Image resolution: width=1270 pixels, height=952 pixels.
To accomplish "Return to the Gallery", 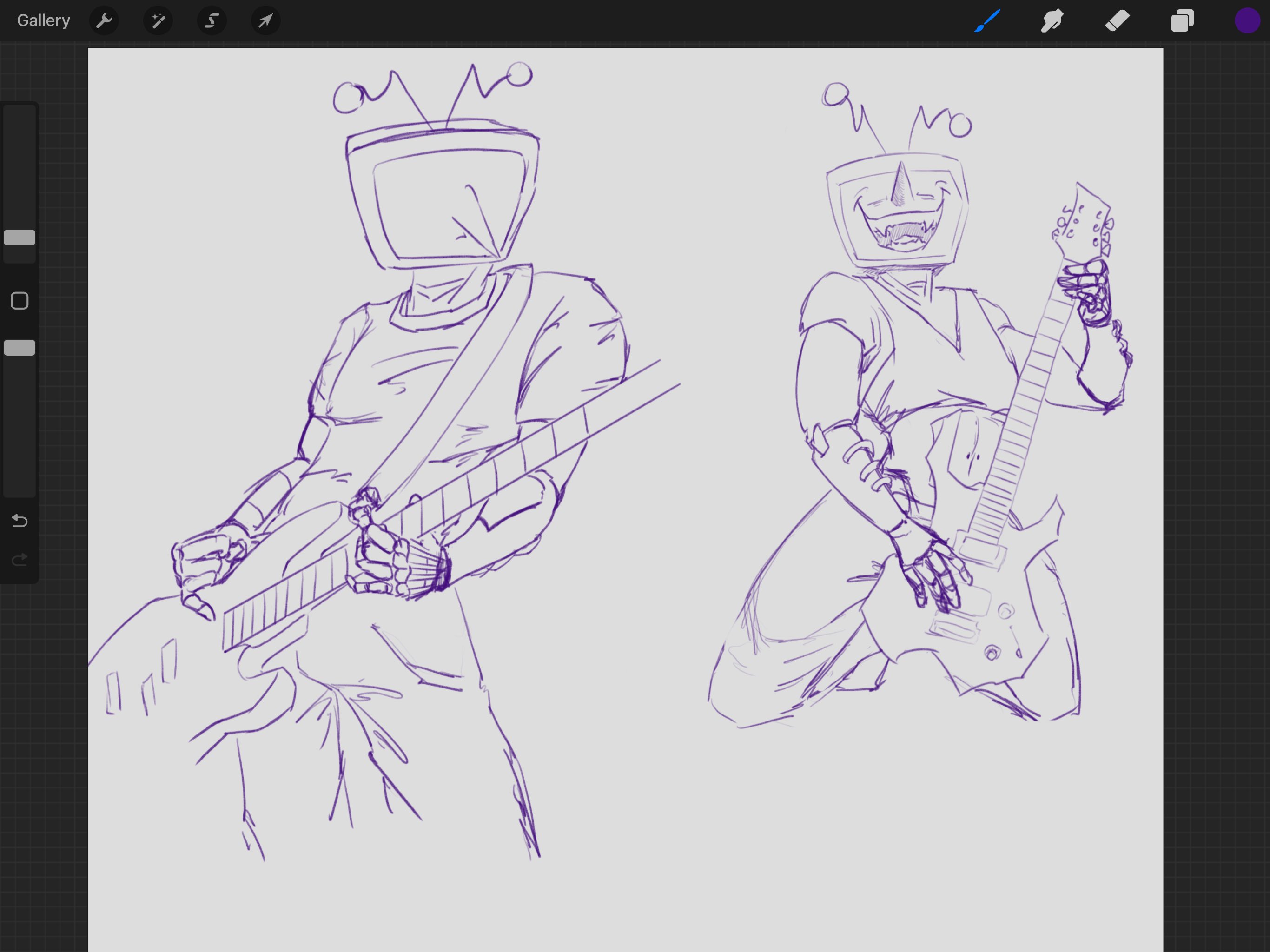I will pos(44,20).
